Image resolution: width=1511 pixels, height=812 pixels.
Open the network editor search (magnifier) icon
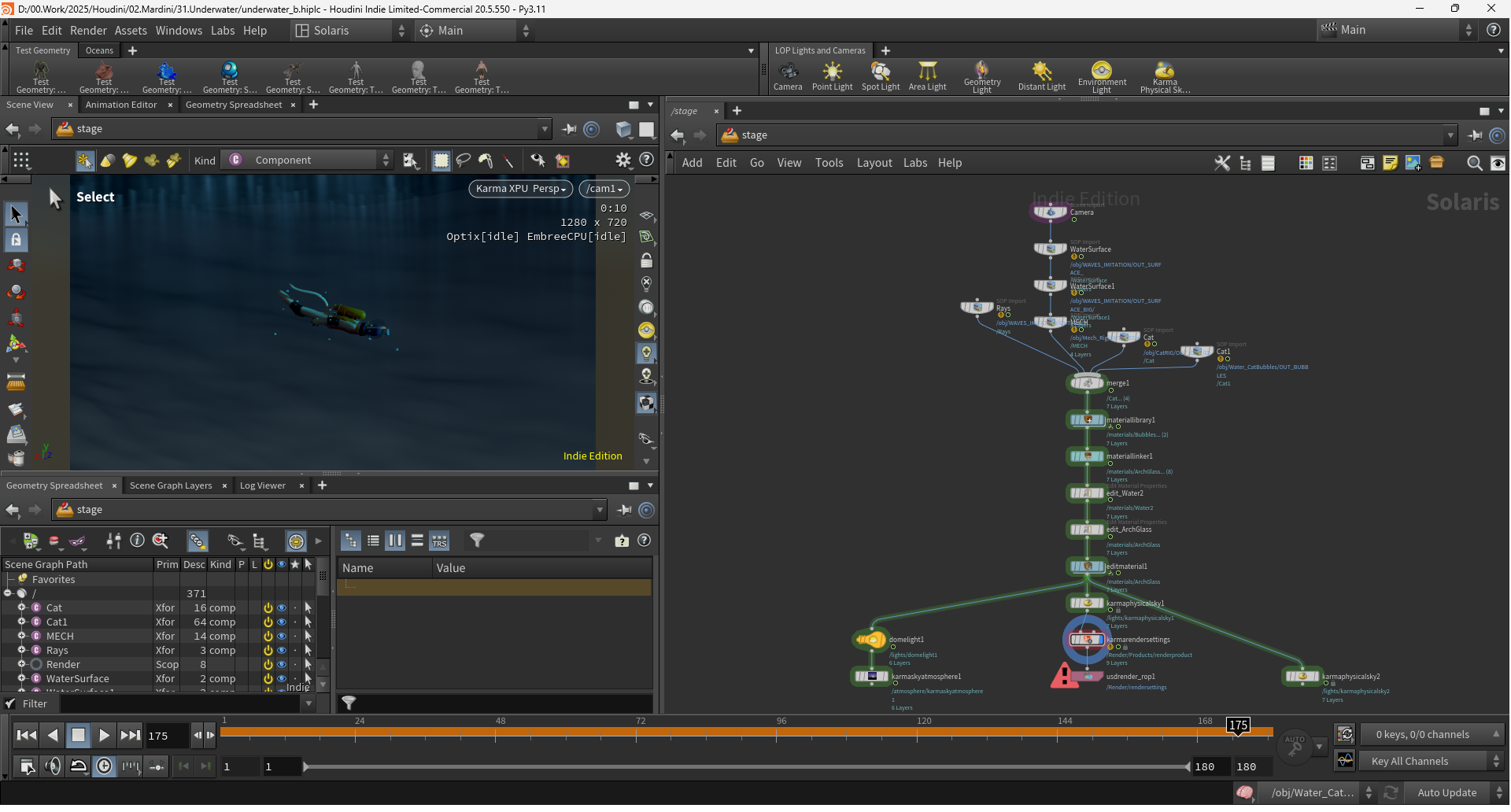click(x=1475, y=163)
